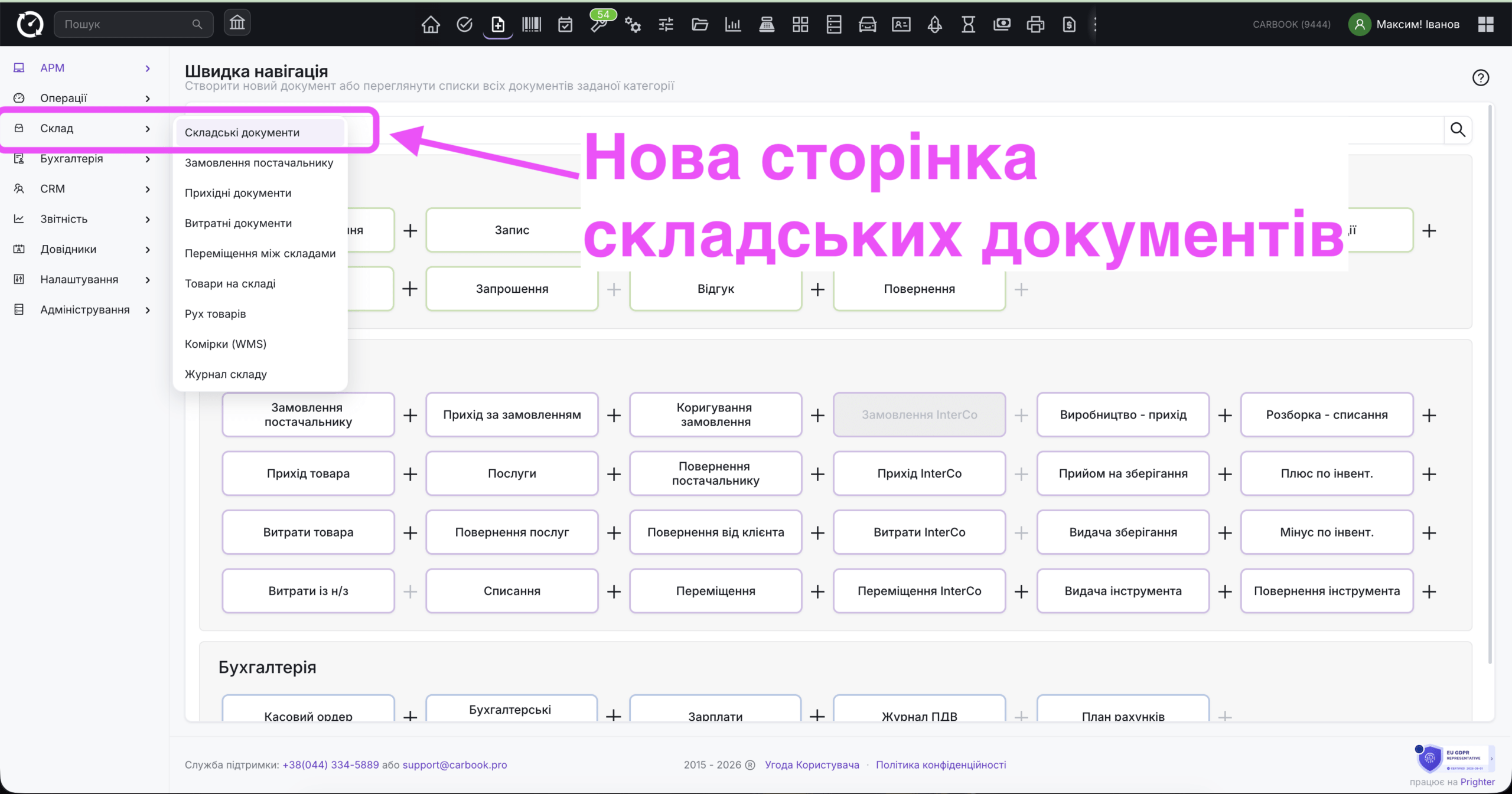The height and width of the screenshot is (794, 1512).
Task: Click the car icon in top toolbar
Action: coord(868,24)
